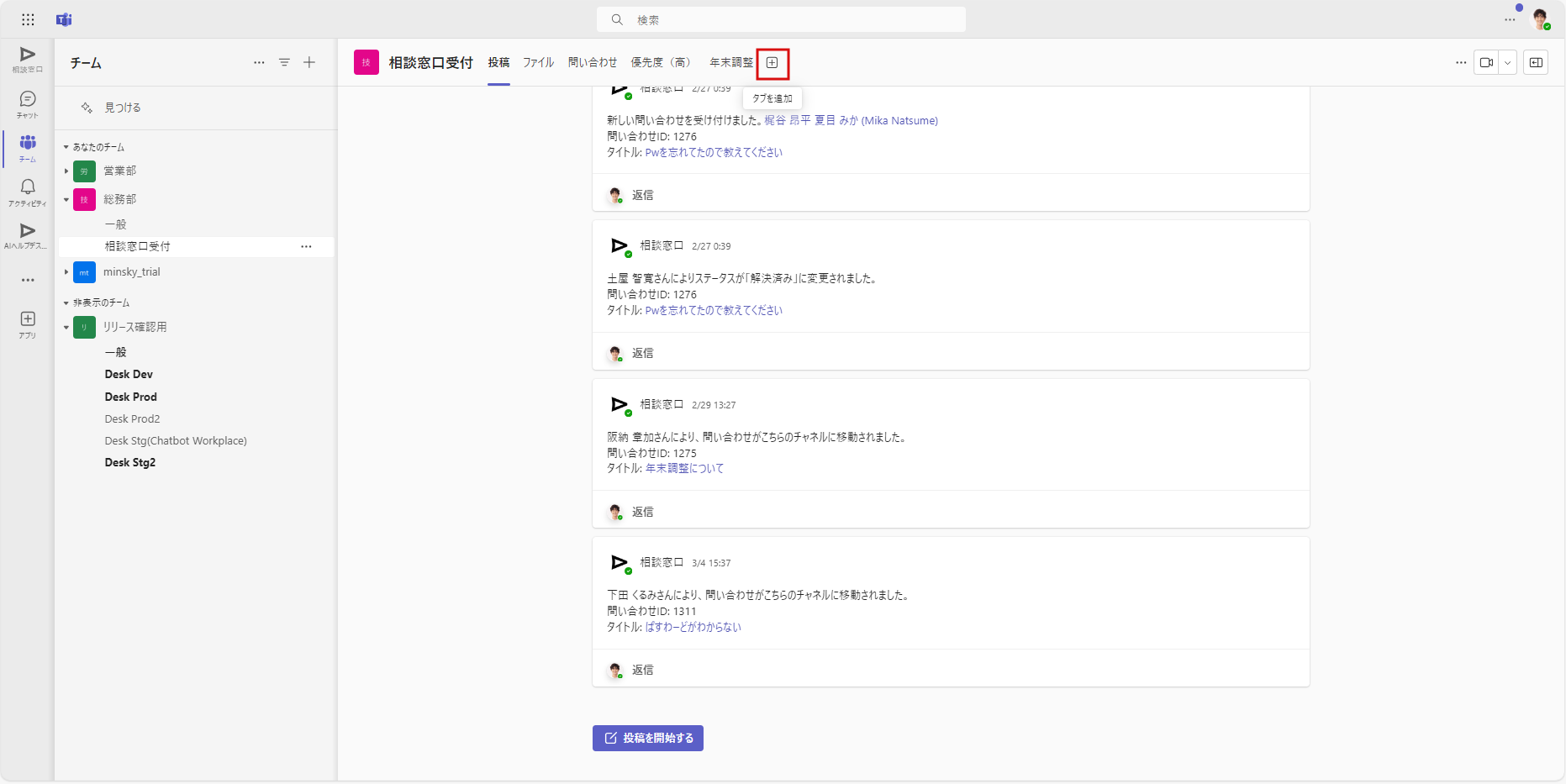Screen dimensions: 1566x784
Task: Open more options for 相談窓口受付 channel
Action: pyautogui.click(x=306, y=246)
